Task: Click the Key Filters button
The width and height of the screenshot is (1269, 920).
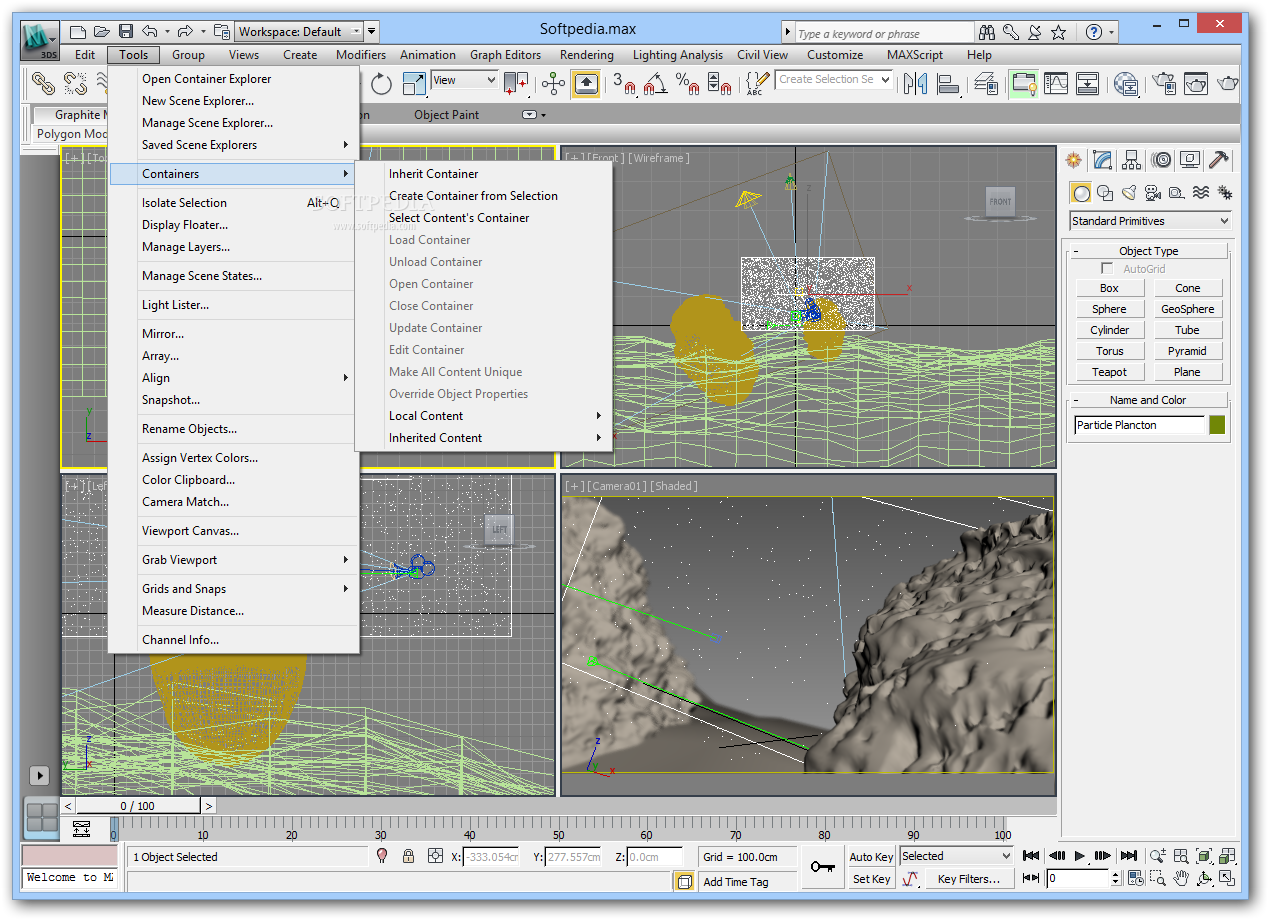Action: tap(968, 879)
